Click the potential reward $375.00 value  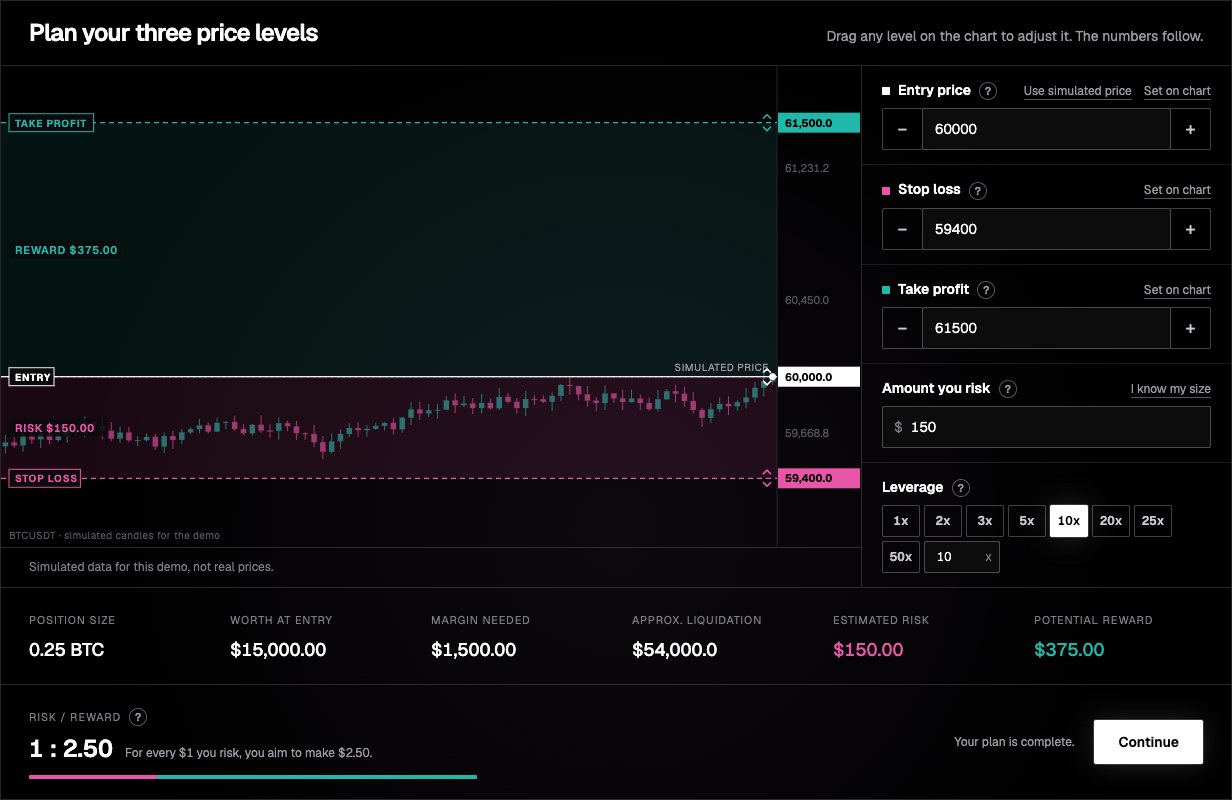[x=1069, y=650]
